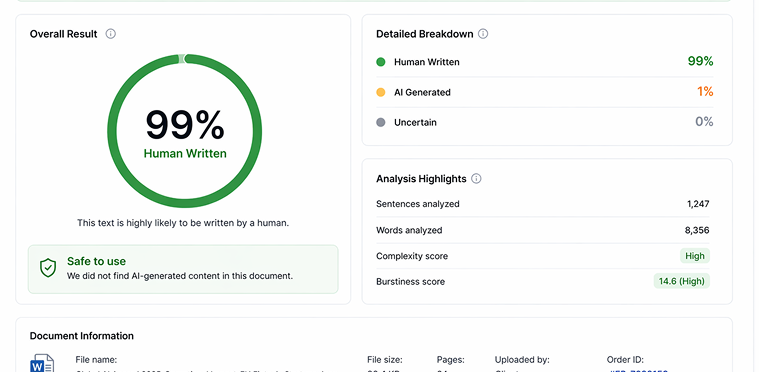Click the 99% Human Written breakdown value
The height and width of the screenshot is (372, 759).
coord(700,61)
